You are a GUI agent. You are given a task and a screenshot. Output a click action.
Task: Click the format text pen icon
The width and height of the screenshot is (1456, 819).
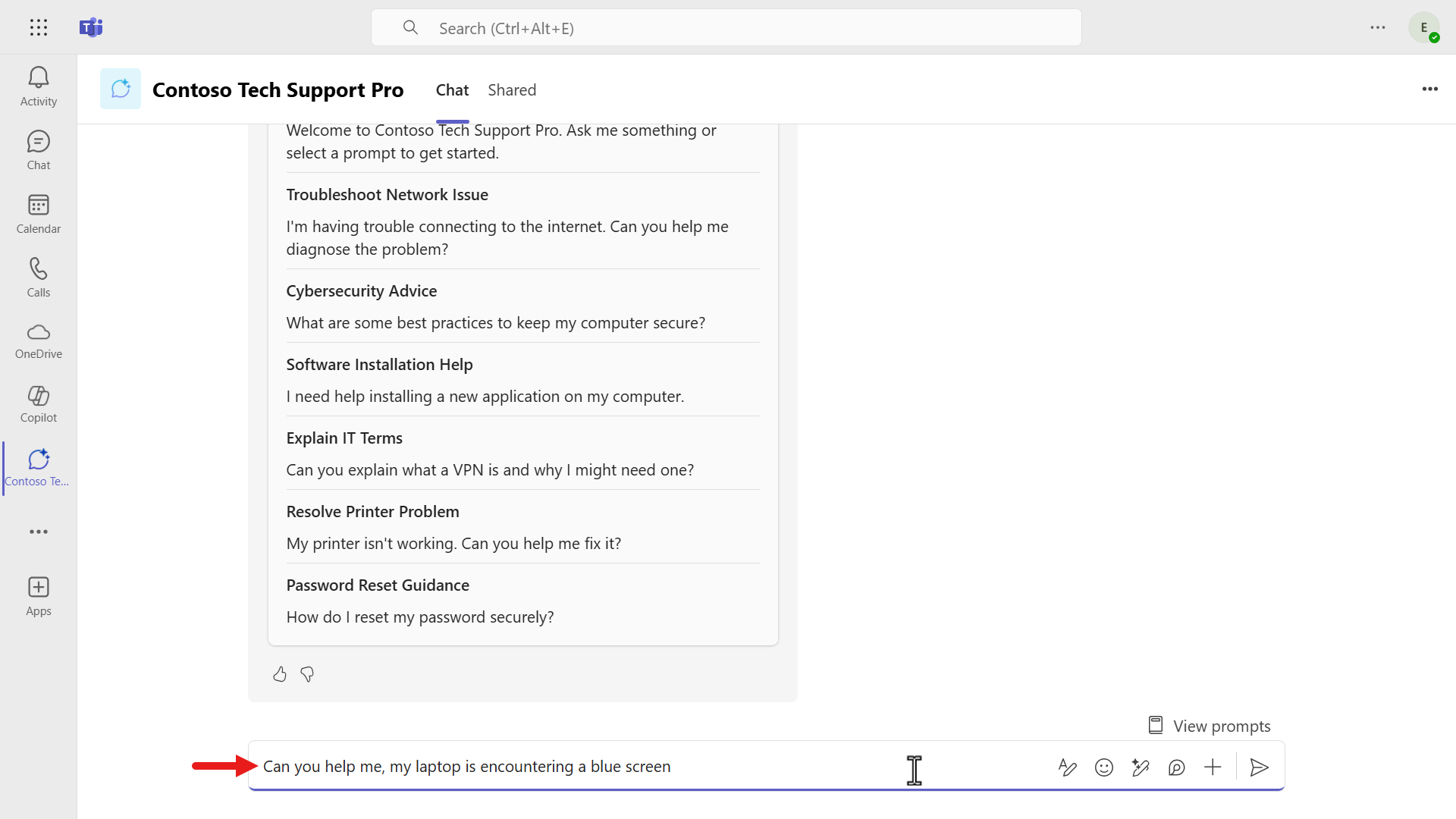(1067, 767)
